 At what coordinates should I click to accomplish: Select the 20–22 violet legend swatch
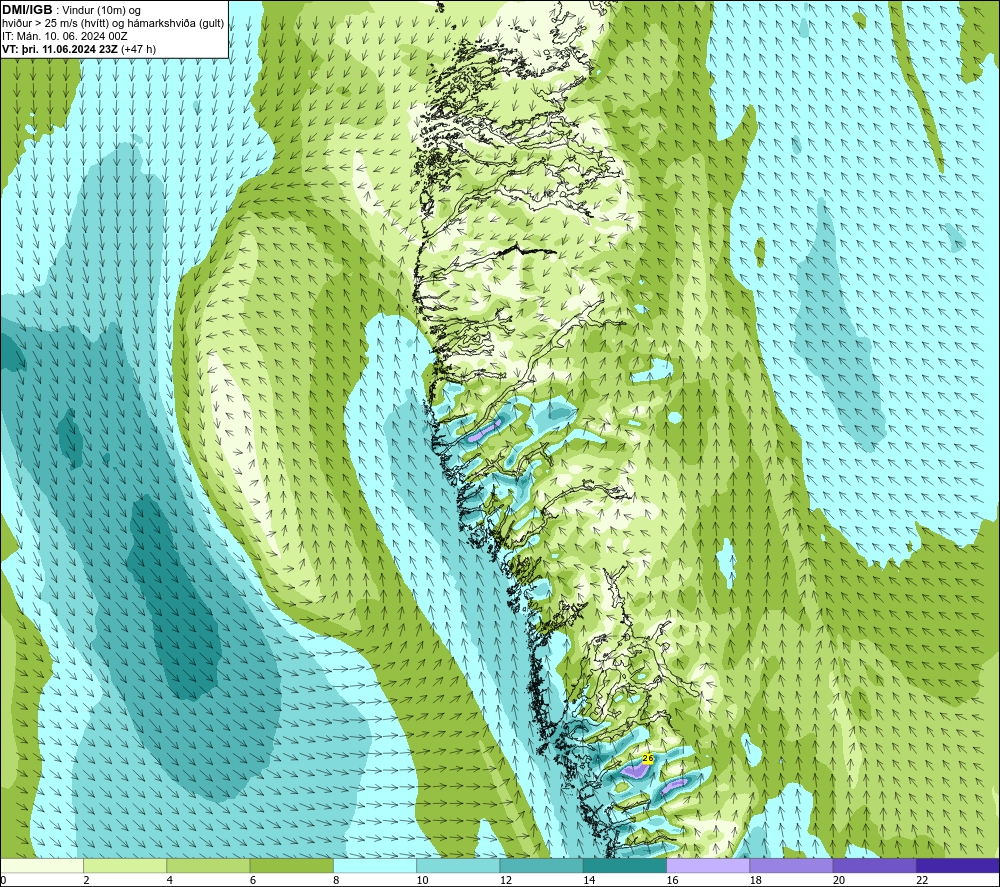[874, 865]
